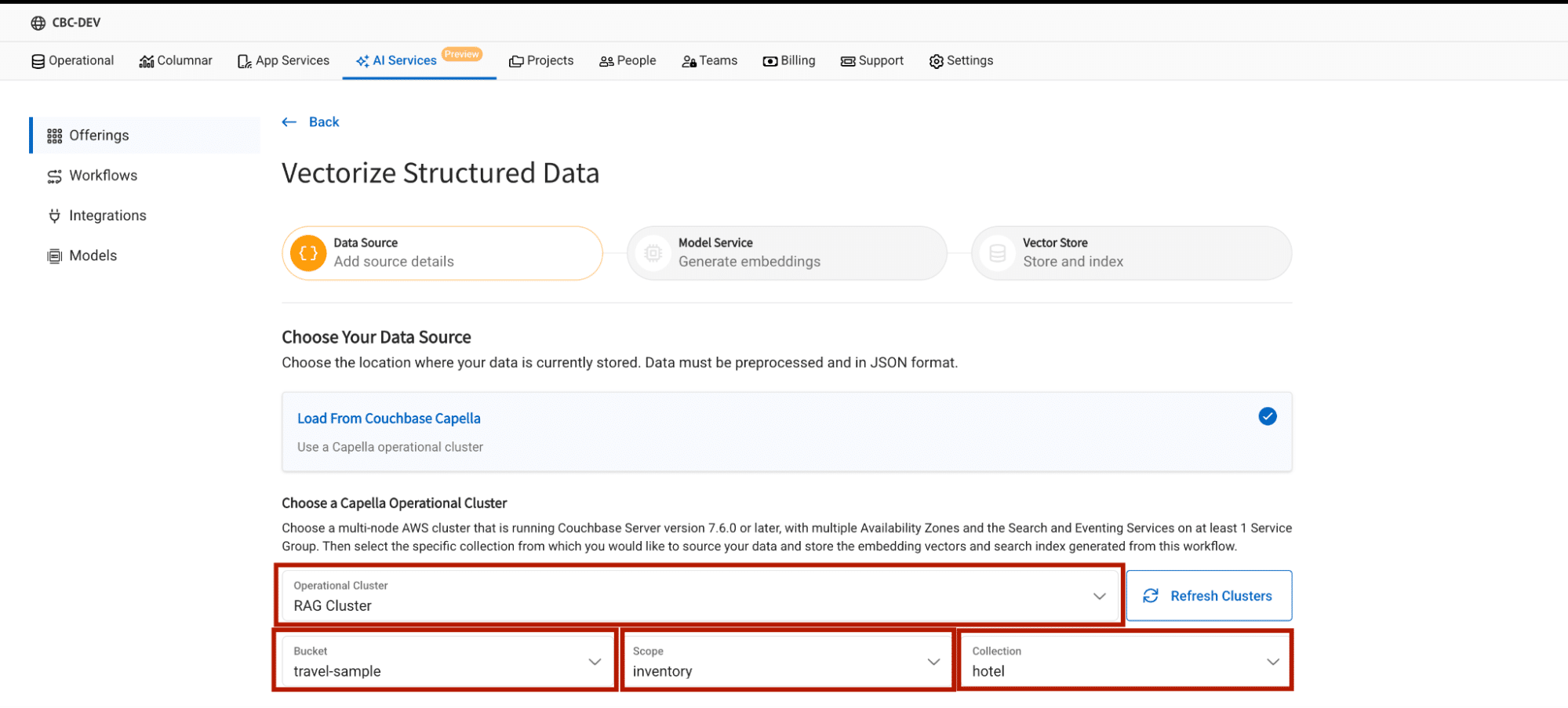Click the Projects folder icon
This screenshot has width=1568, height=708.
pos(516,61)
